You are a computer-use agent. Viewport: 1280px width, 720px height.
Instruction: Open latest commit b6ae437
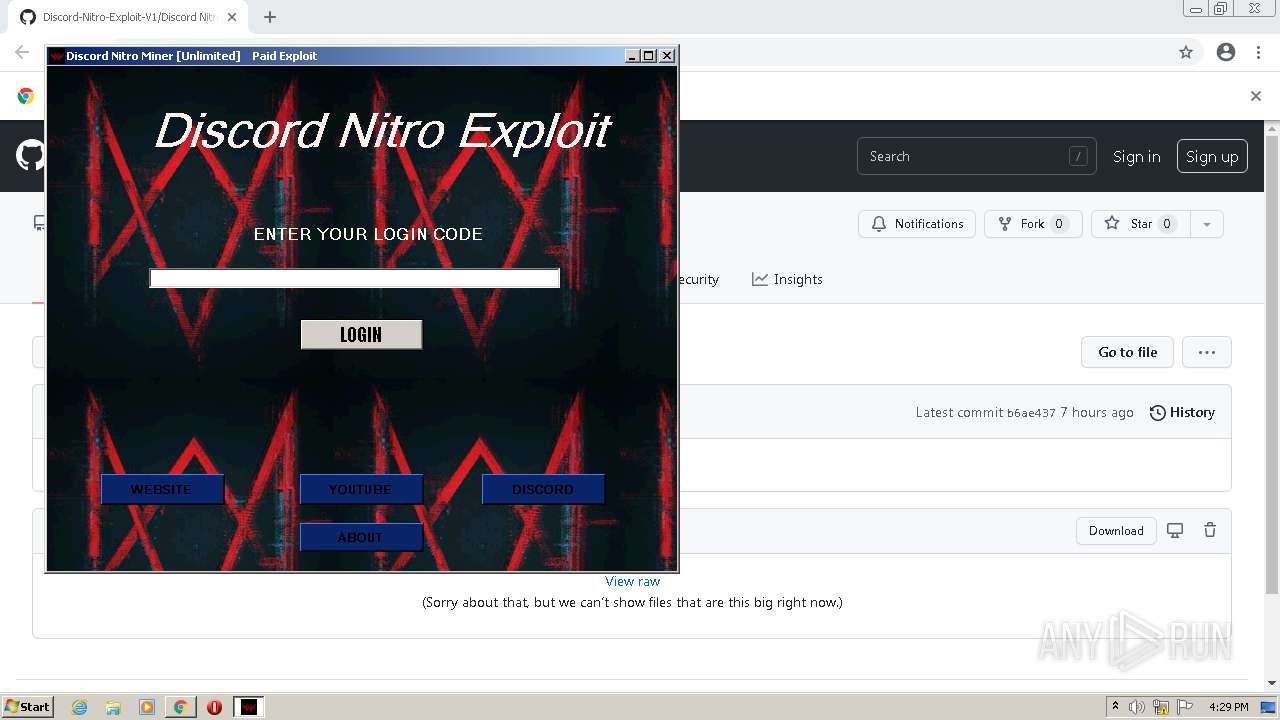pos(1031,413)
